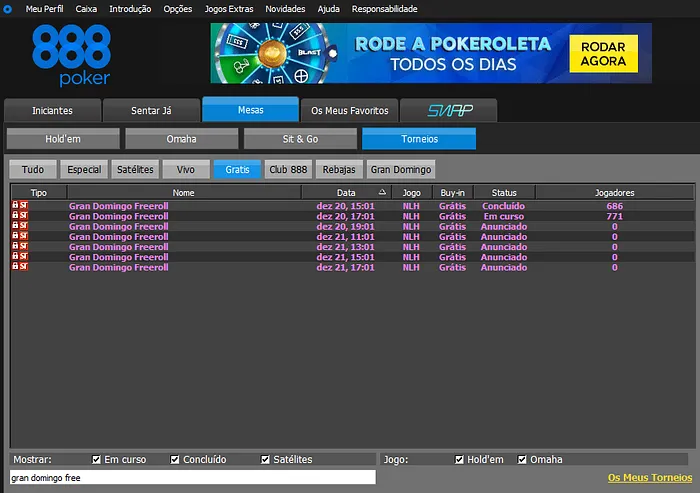Click the 686 players count cell

click(614, 206)
